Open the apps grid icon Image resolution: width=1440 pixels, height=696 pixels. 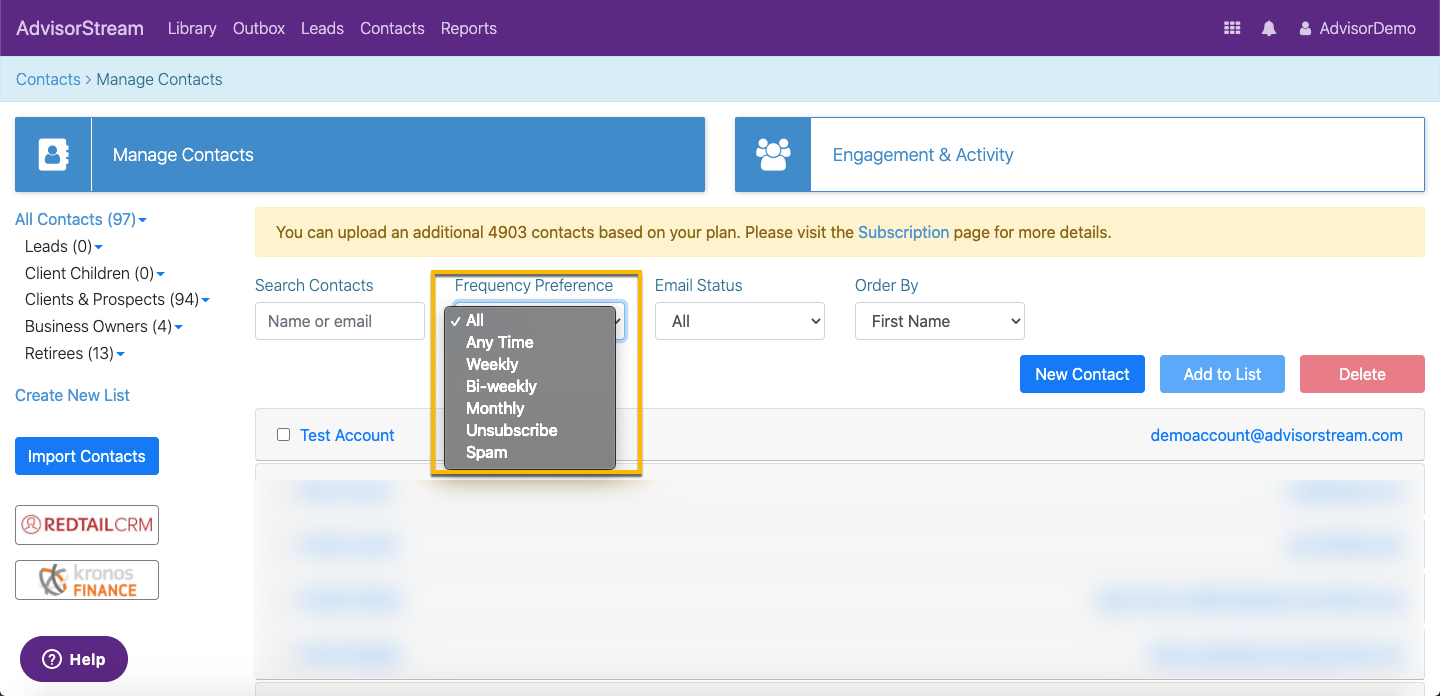[x=1232, y=28]
